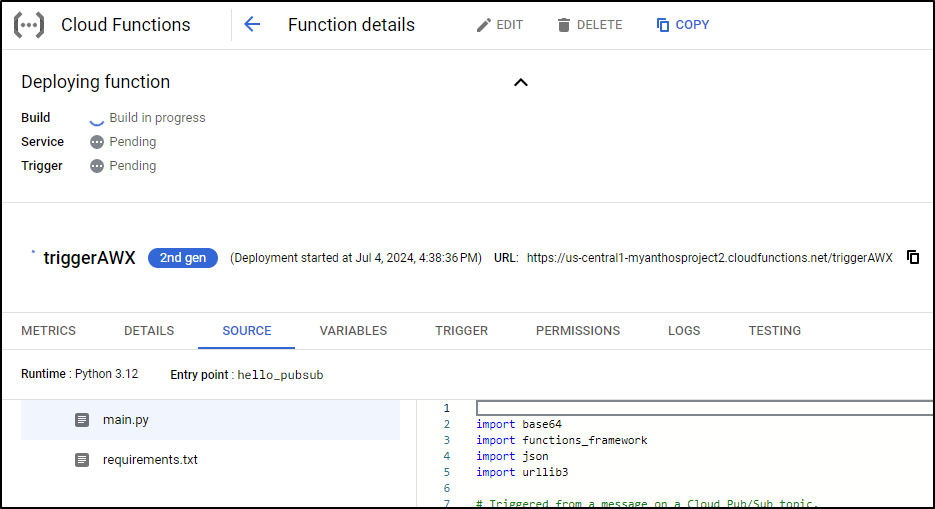Viewport: 935px width, 509px height.
Task: Open the TESTING tab
Action: point(775,331)
